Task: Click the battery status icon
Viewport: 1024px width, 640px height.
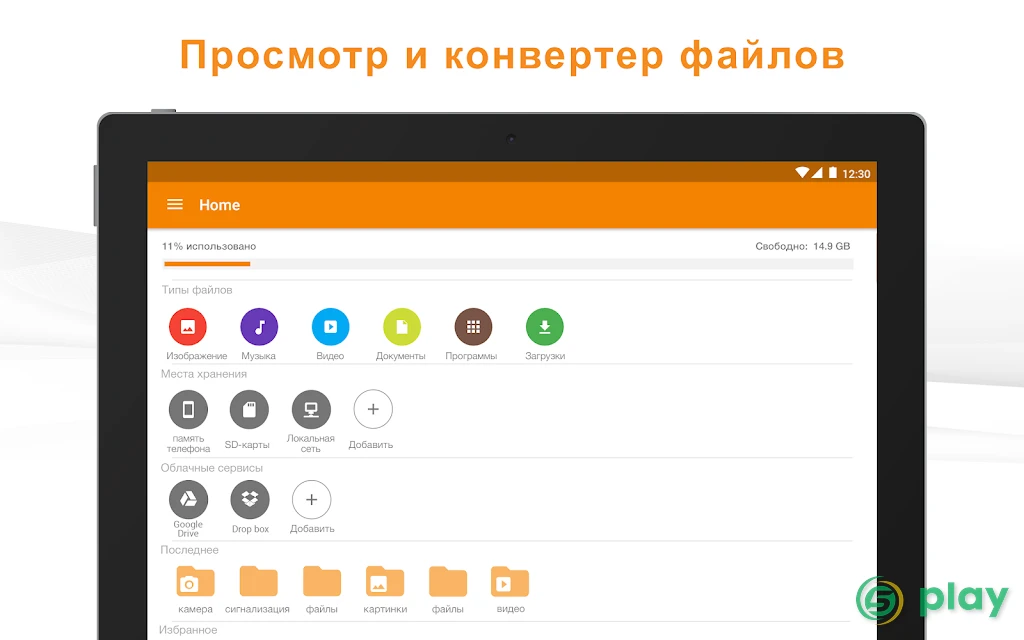Action: (833, 173)
